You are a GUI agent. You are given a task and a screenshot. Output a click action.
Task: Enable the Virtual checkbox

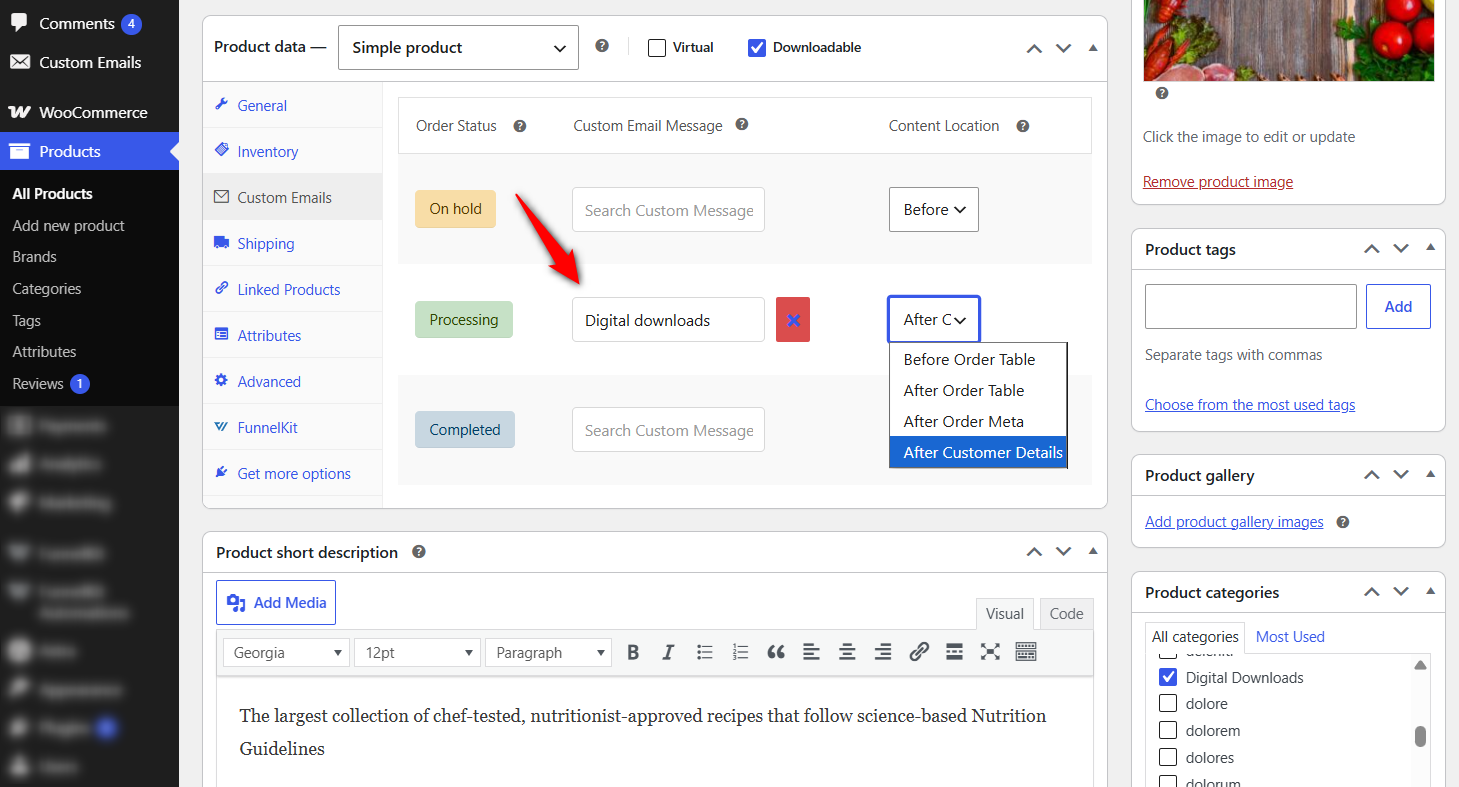pos(657,47)
